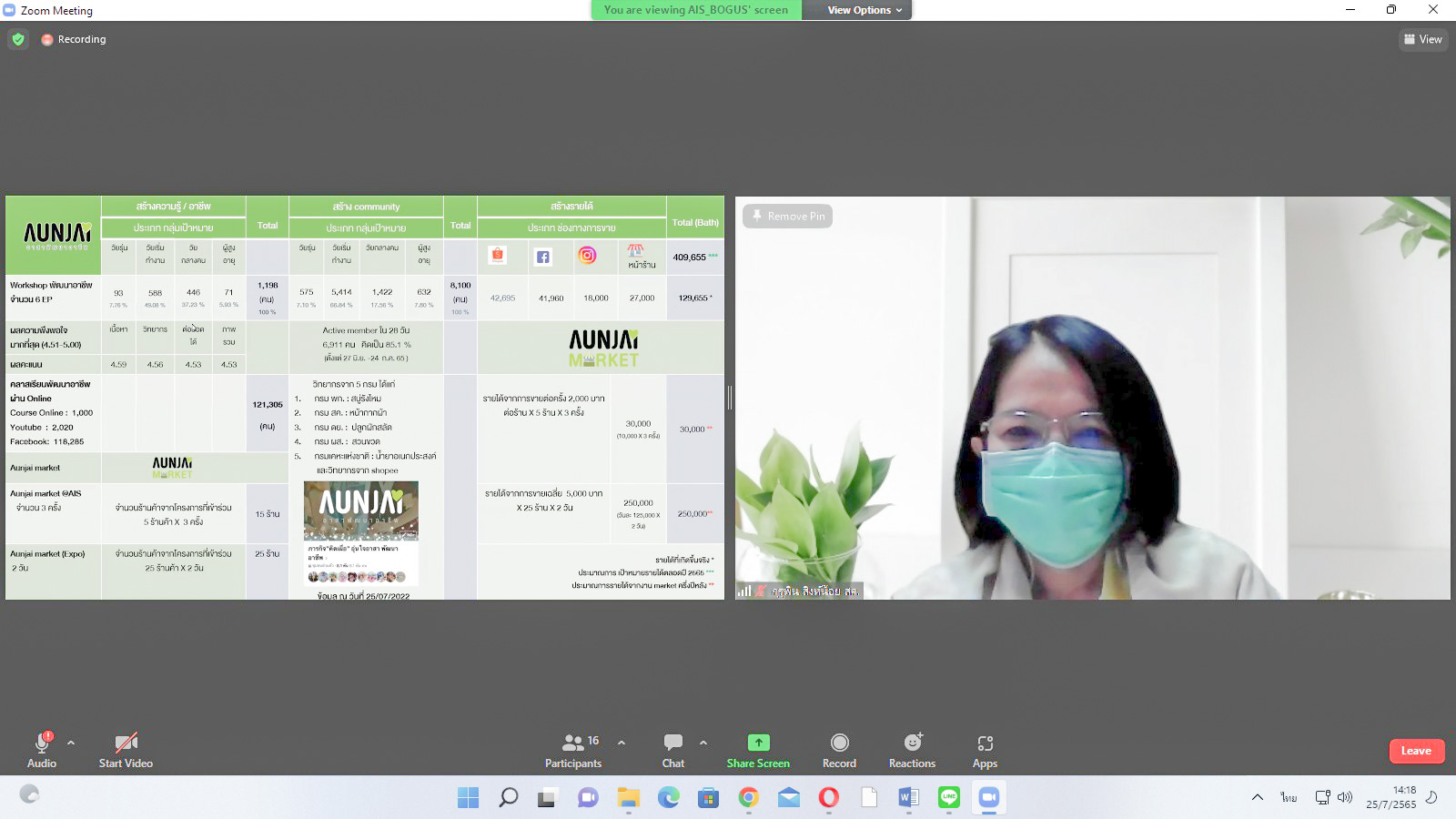The width and height of the screenshot is (1456, 819).
Task: Click the divider handle between share and video
Action: tap(730, 398)
